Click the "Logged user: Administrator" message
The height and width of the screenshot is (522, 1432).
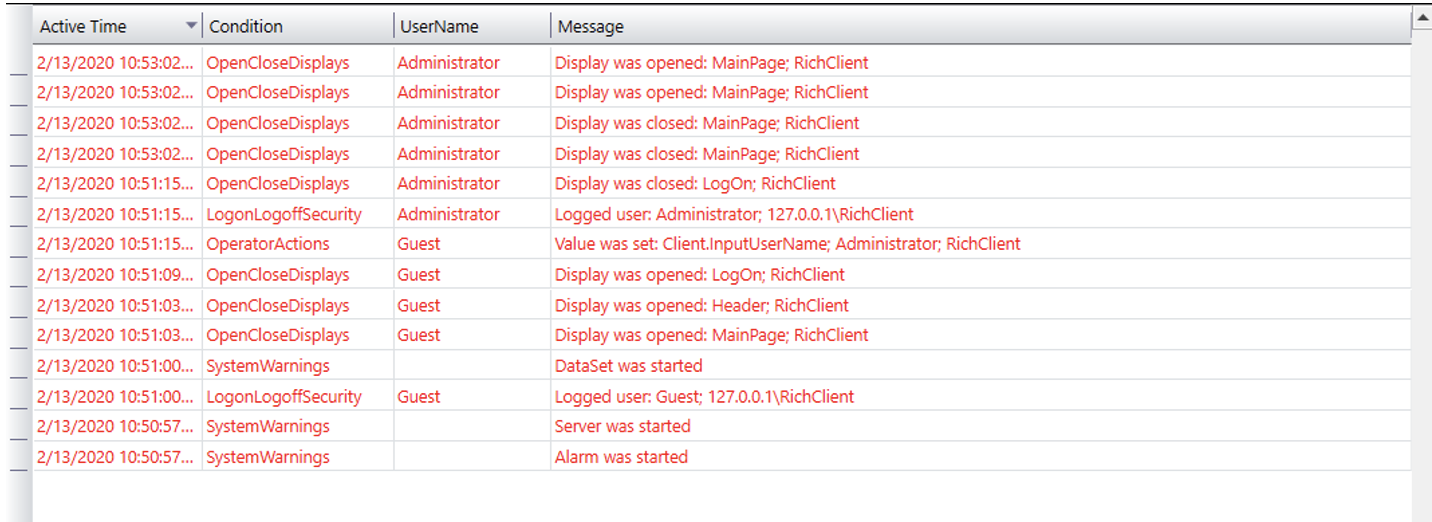click(x=734, y=214)
